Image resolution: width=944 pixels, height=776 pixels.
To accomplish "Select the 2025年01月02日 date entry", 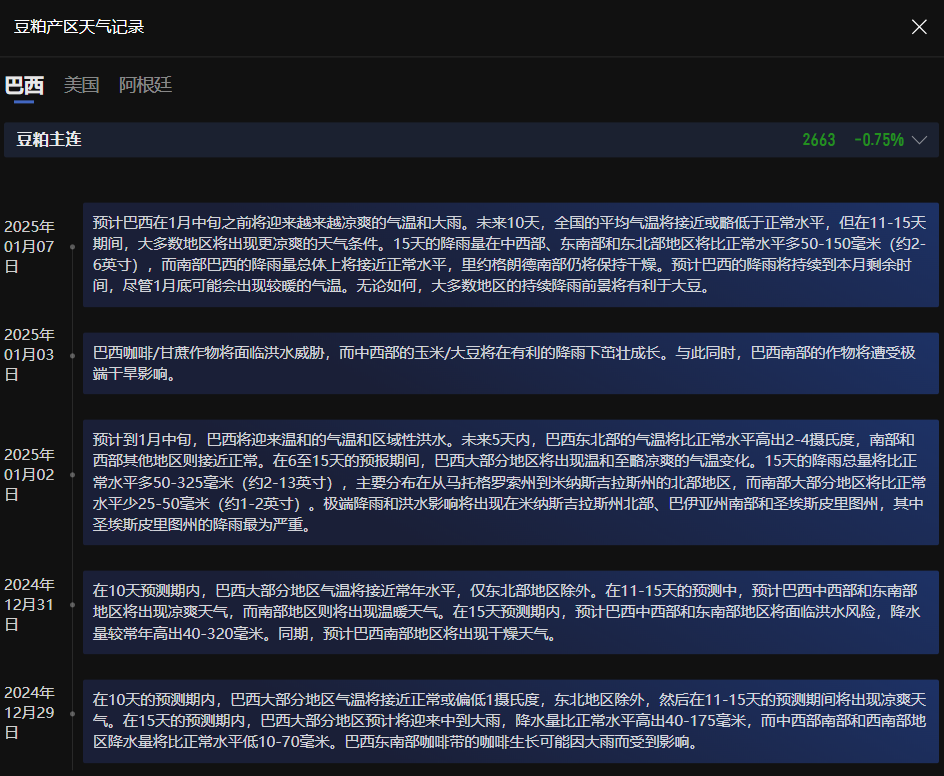I will coord(30,474).
